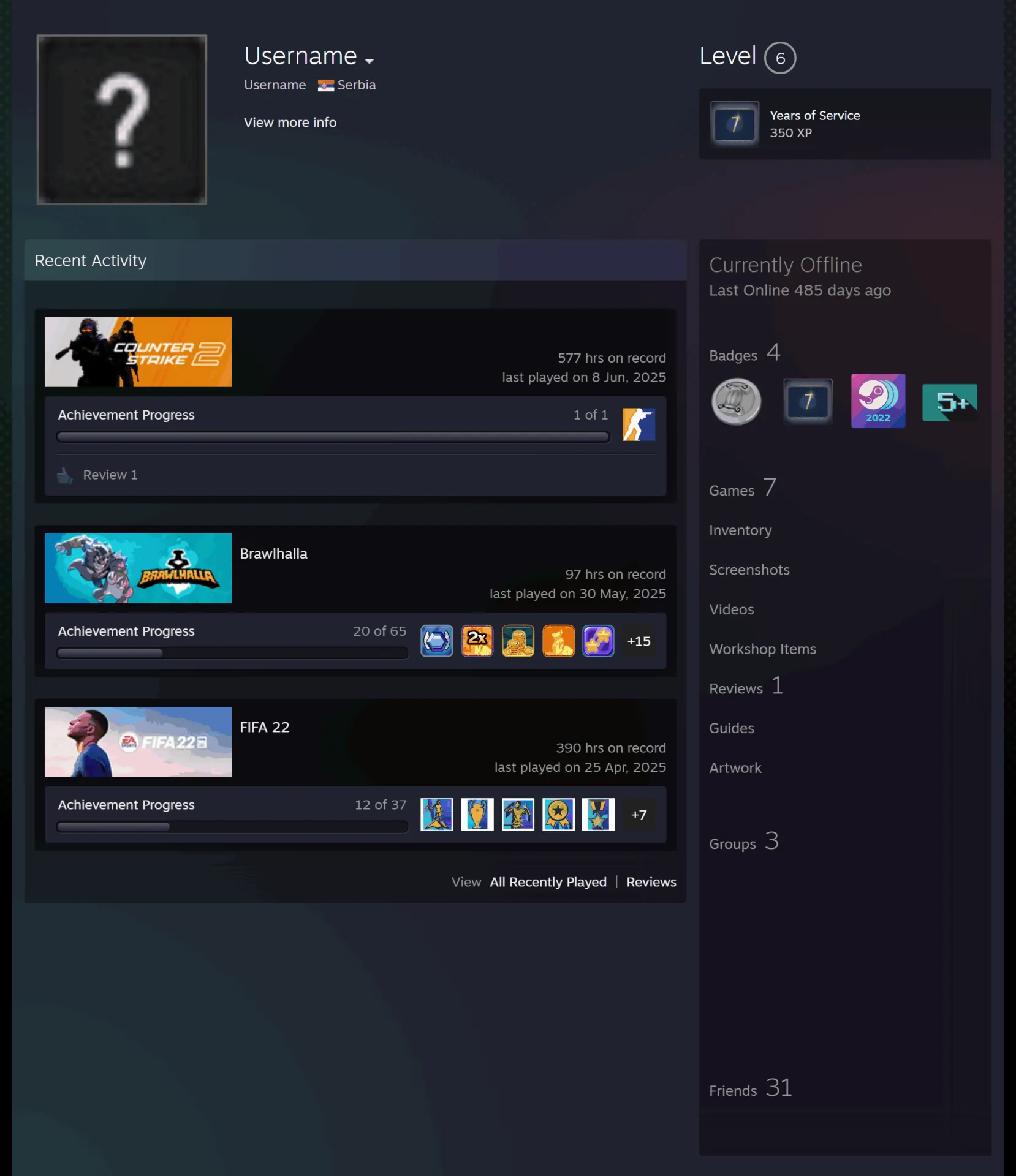Click the Level 6 circle badge
This screenshot has width=1016, height=1176.
pos(780,58)
